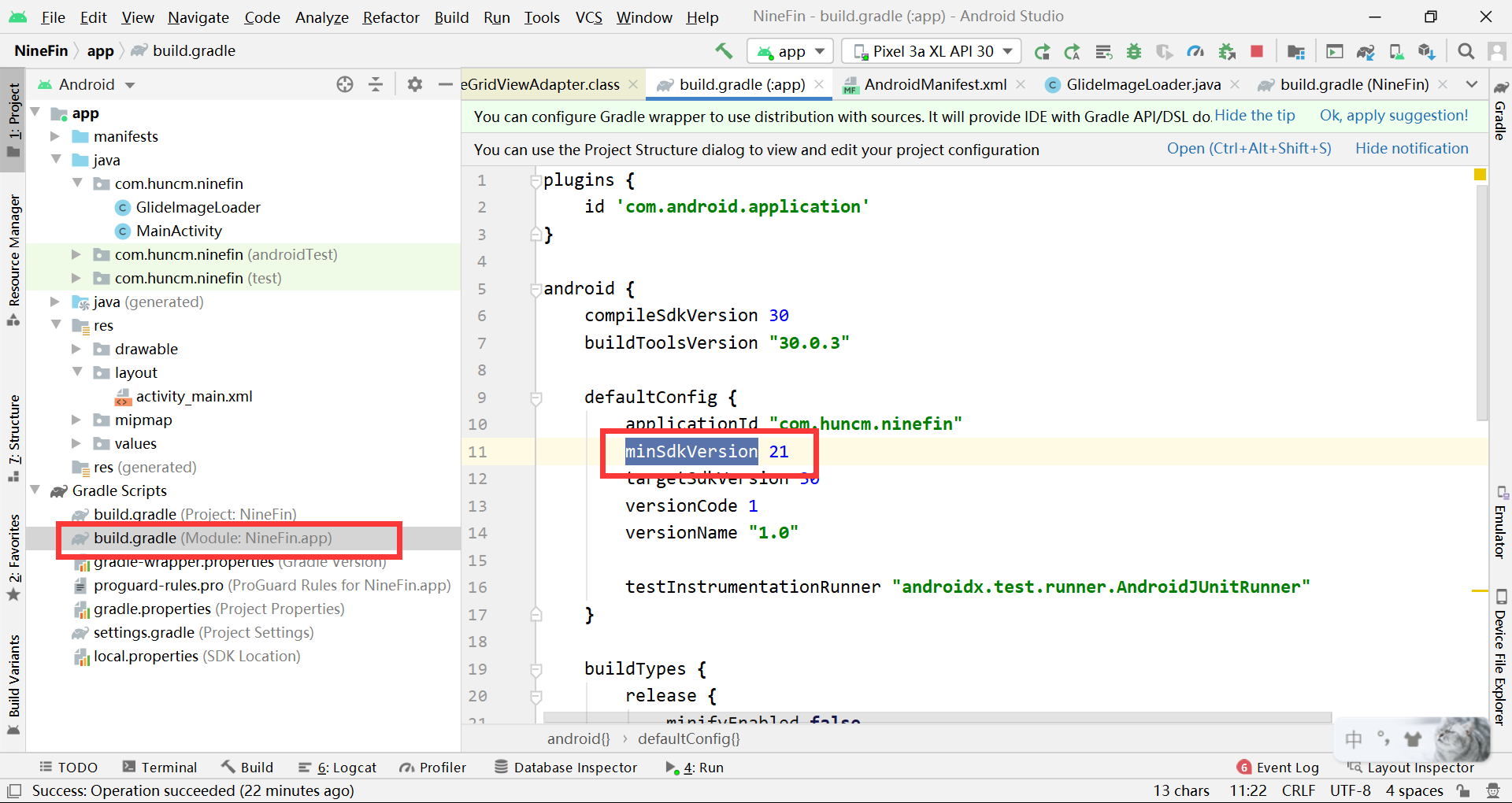The width and height of the screenshot is (1512, 803).
Task: Switch to GlideImageLoader.java tab
Action: [1143, 84]
